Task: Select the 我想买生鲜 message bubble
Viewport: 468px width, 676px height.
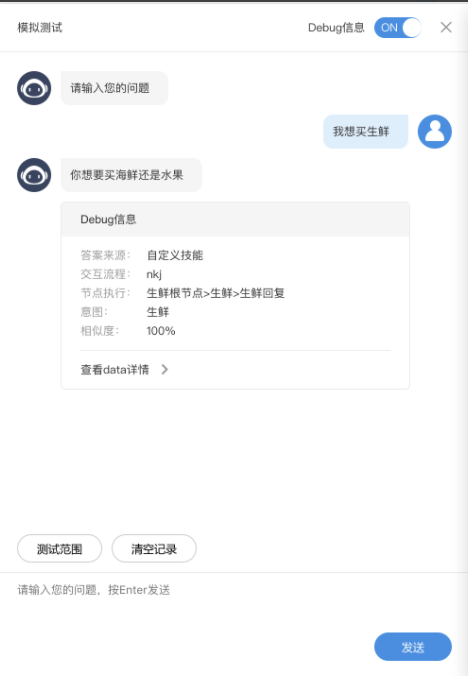Action: (365, 131)
